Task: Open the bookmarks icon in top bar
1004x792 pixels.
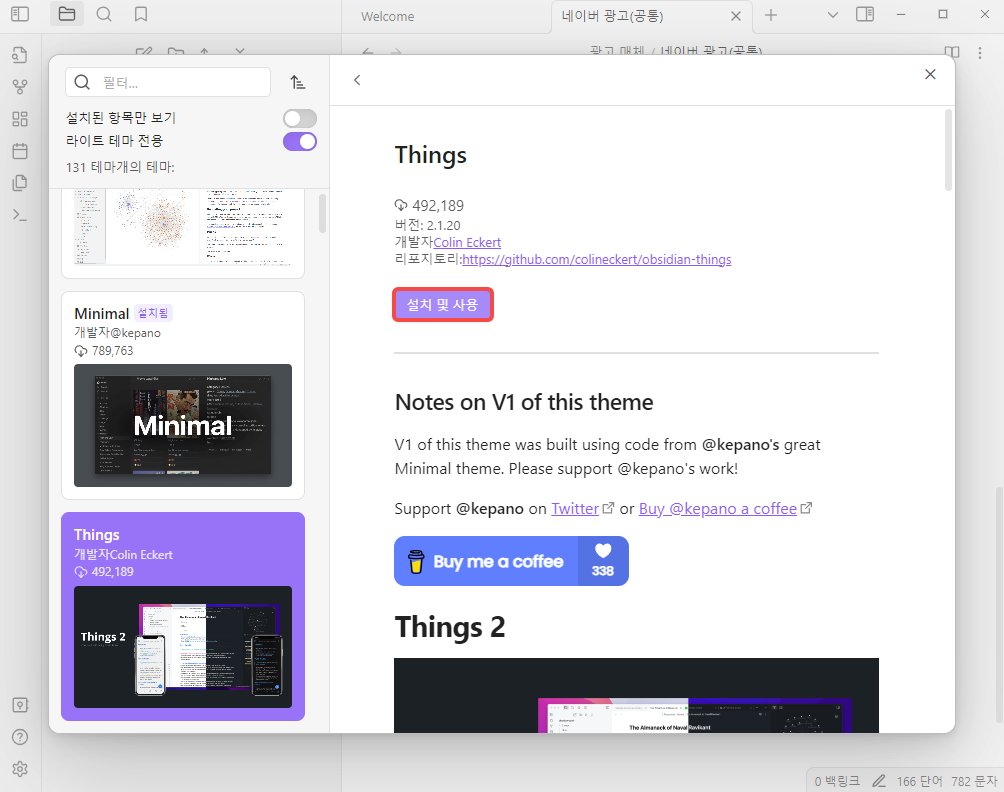Action: pos(141,13)
